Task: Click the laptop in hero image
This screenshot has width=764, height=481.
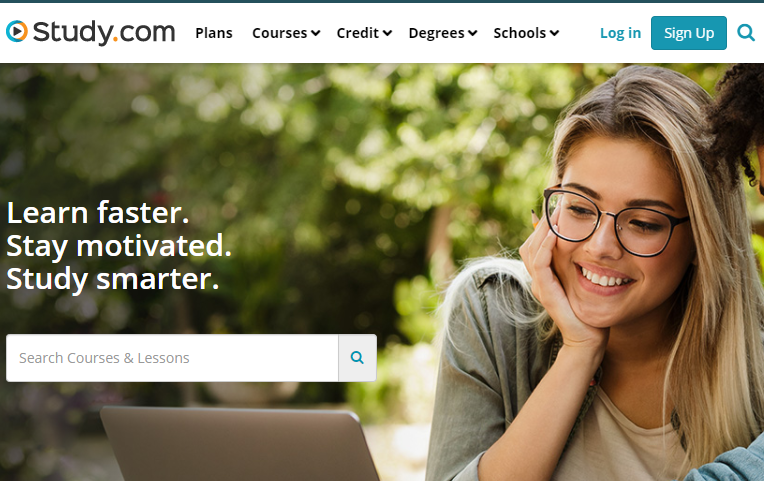Action: (x=239, y=443)
